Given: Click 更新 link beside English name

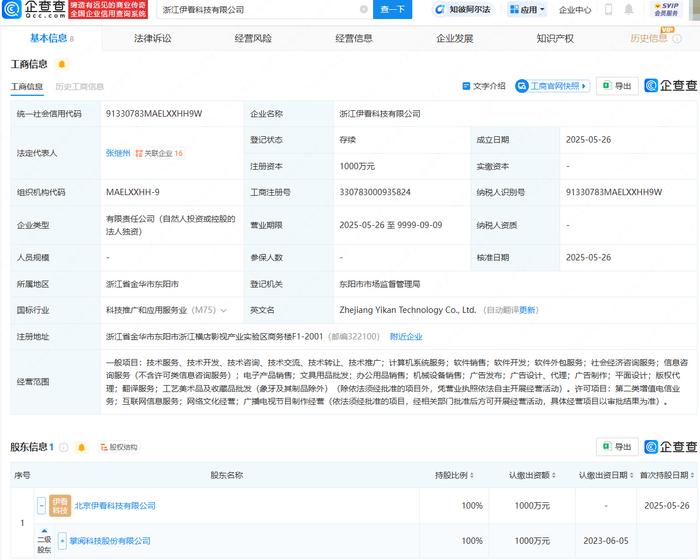Looking at the screenshot, I should pos(527,310).
